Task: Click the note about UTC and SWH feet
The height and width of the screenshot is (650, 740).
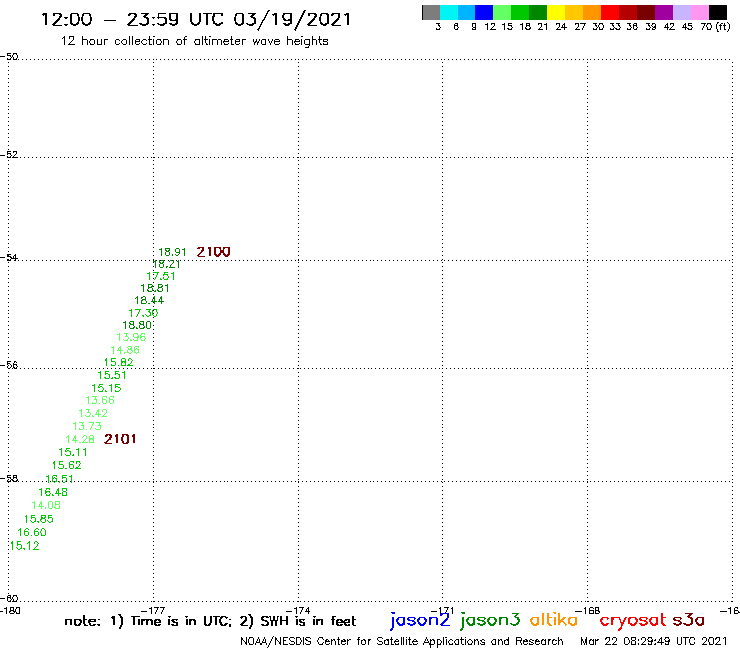Action: point(210,621)
